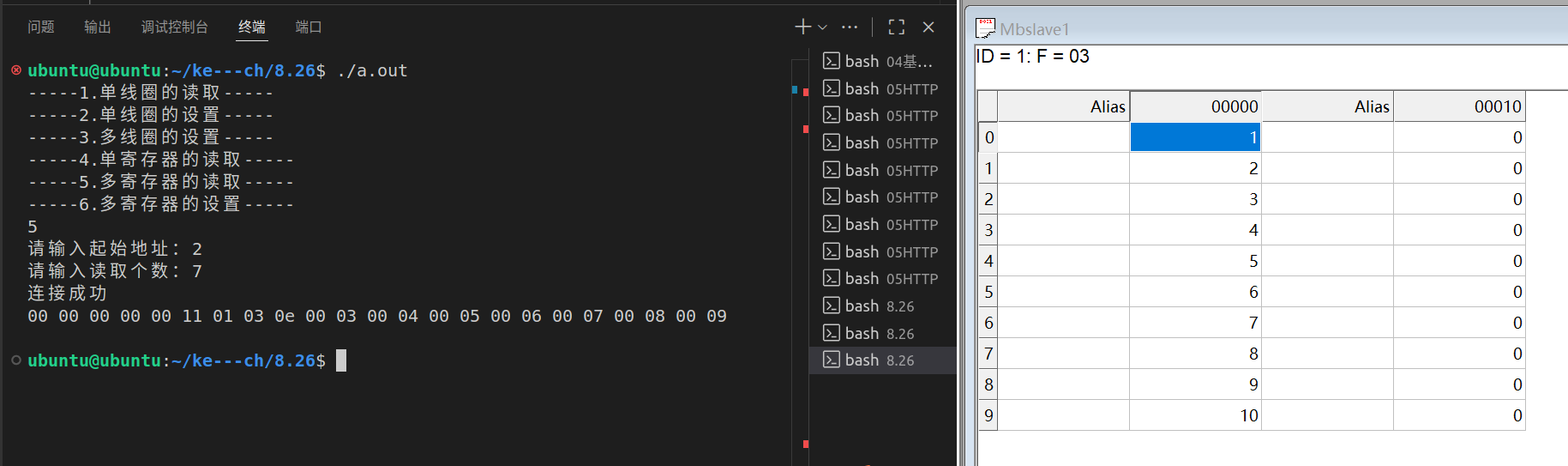Click the terminal icon beside bash 04基…
1568x466 pixels.
pyautogui.click(x=831, y=61)
